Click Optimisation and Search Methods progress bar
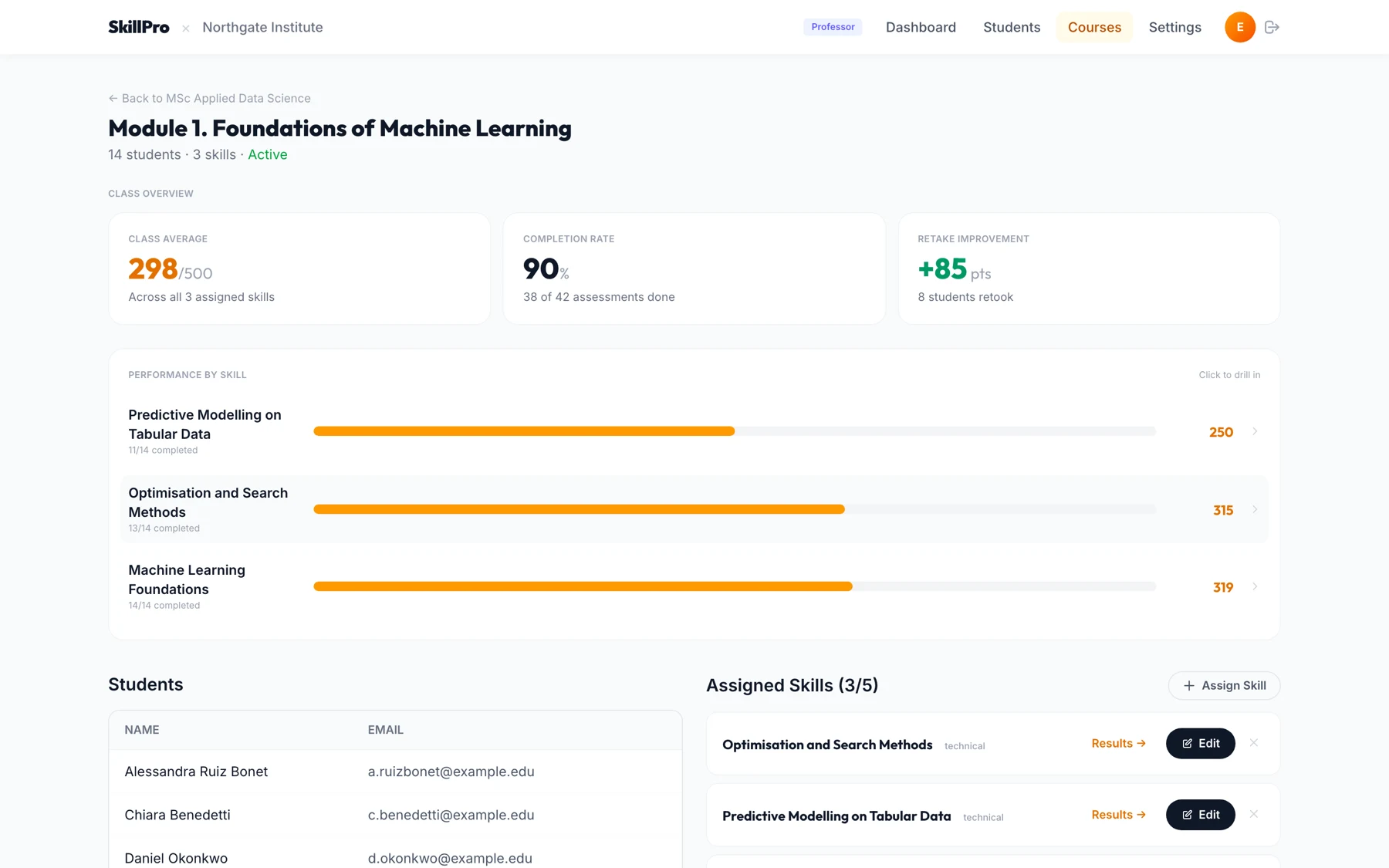This screenshot has width=1389, height=868. (x=735, y=509)
